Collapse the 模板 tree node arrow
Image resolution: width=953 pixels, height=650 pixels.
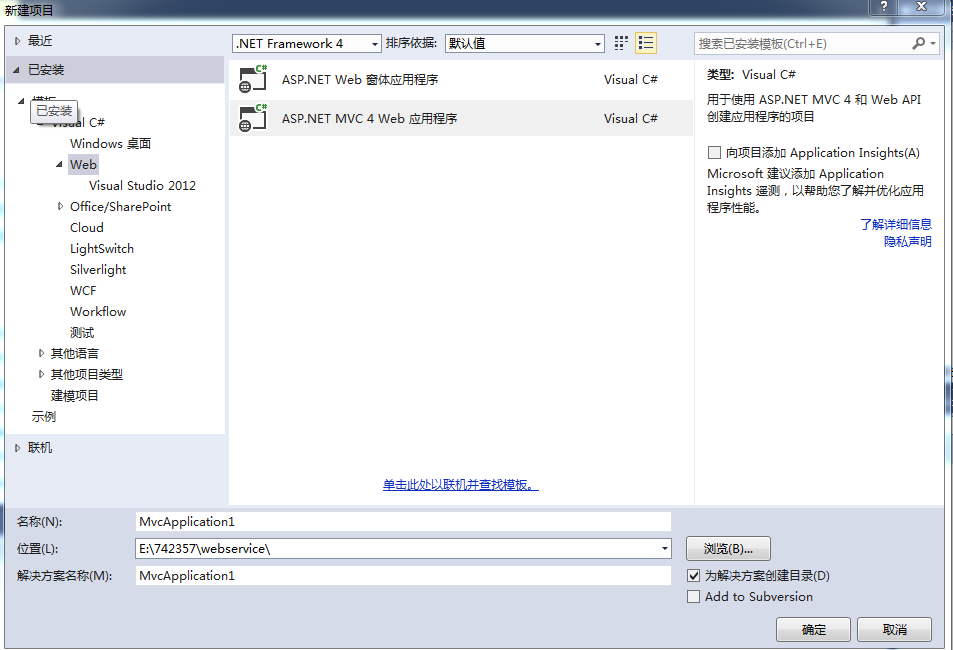21,101
